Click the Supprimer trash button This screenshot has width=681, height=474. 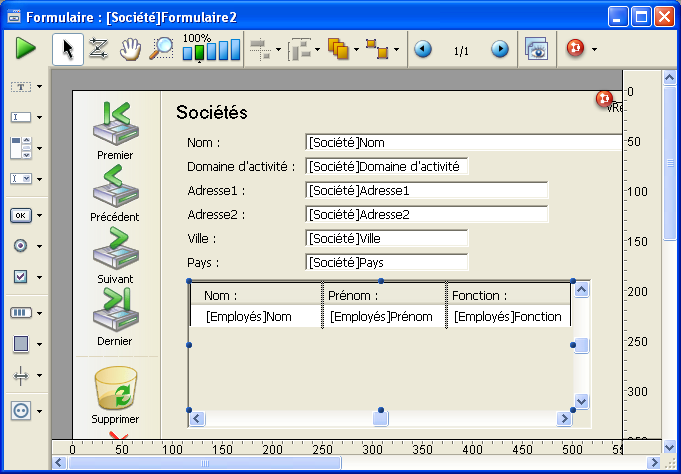(x=115, y=395)
